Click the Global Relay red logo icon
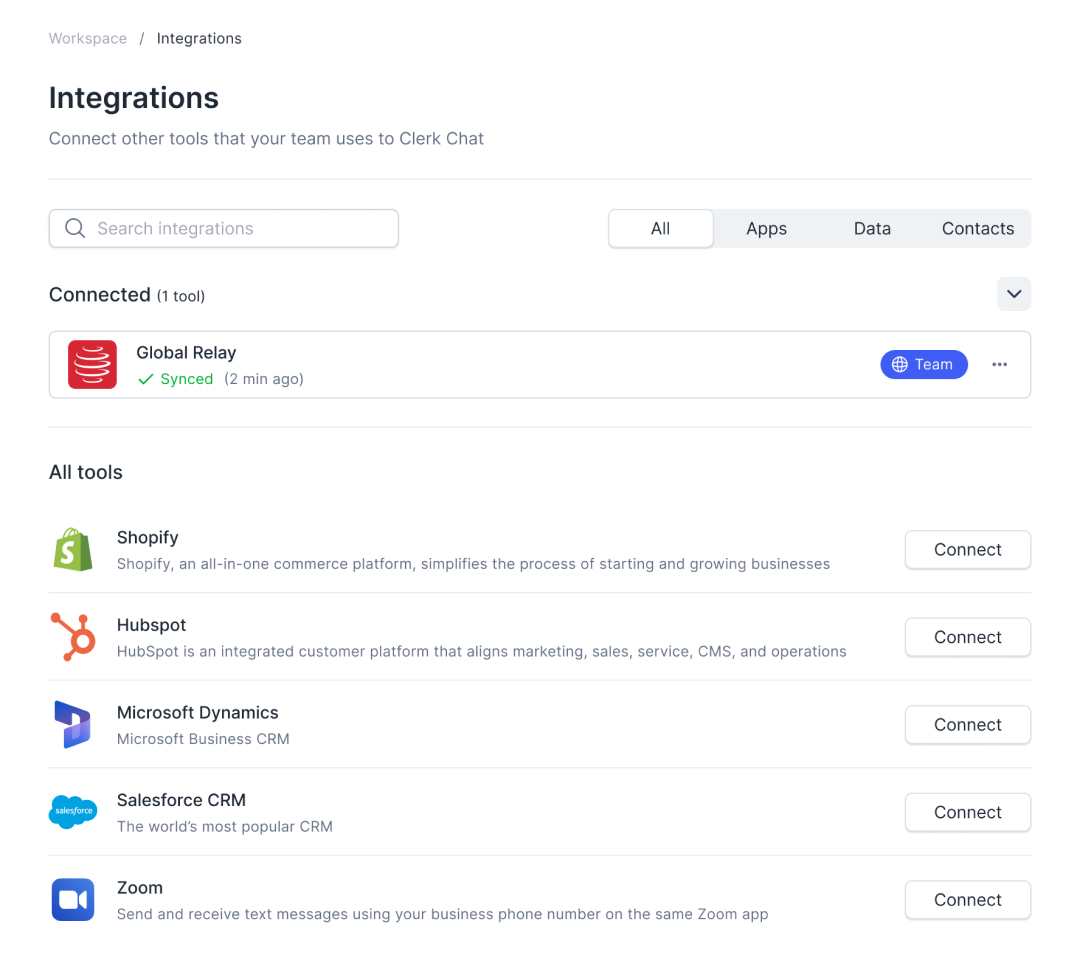 click(x=92, y=364)
